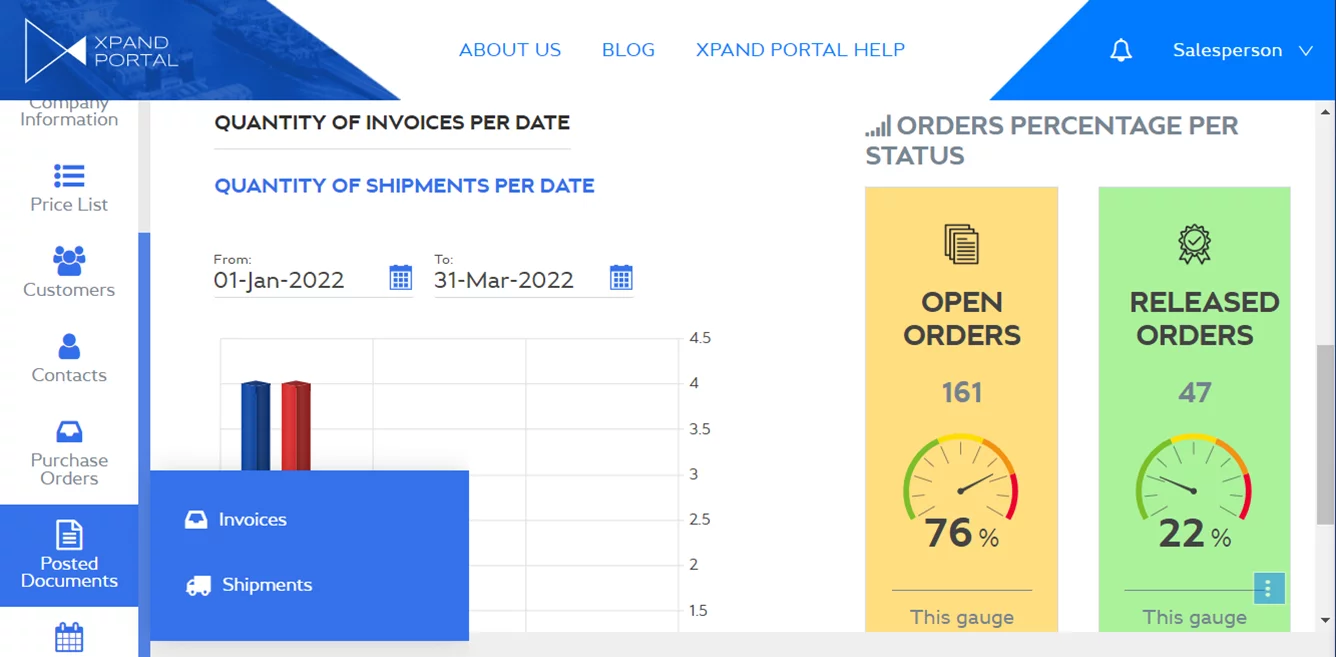This screenshot has height=657, width=1336.
Task: Expand Quantity of Invoices Per Date section
Action: tap(392, 123)
